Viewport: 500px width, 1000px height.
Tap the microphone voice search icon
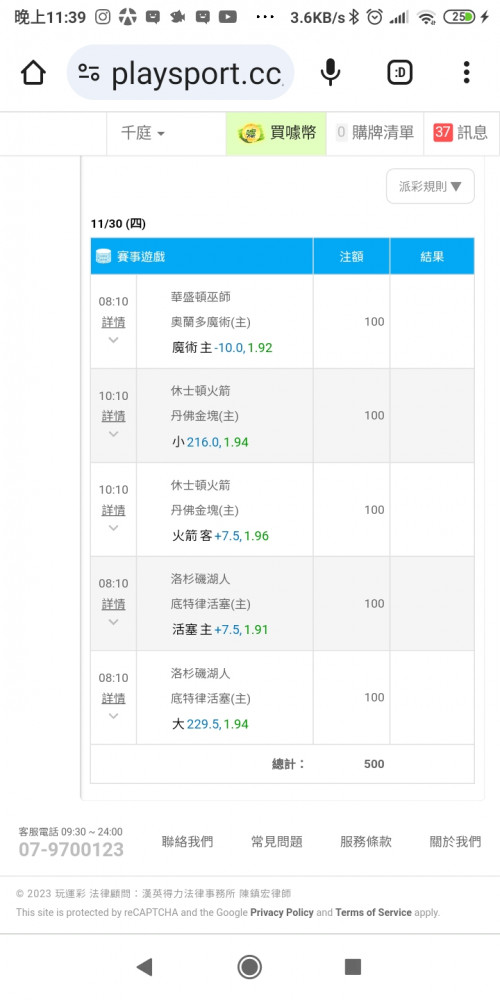click(x=330, y=73)
